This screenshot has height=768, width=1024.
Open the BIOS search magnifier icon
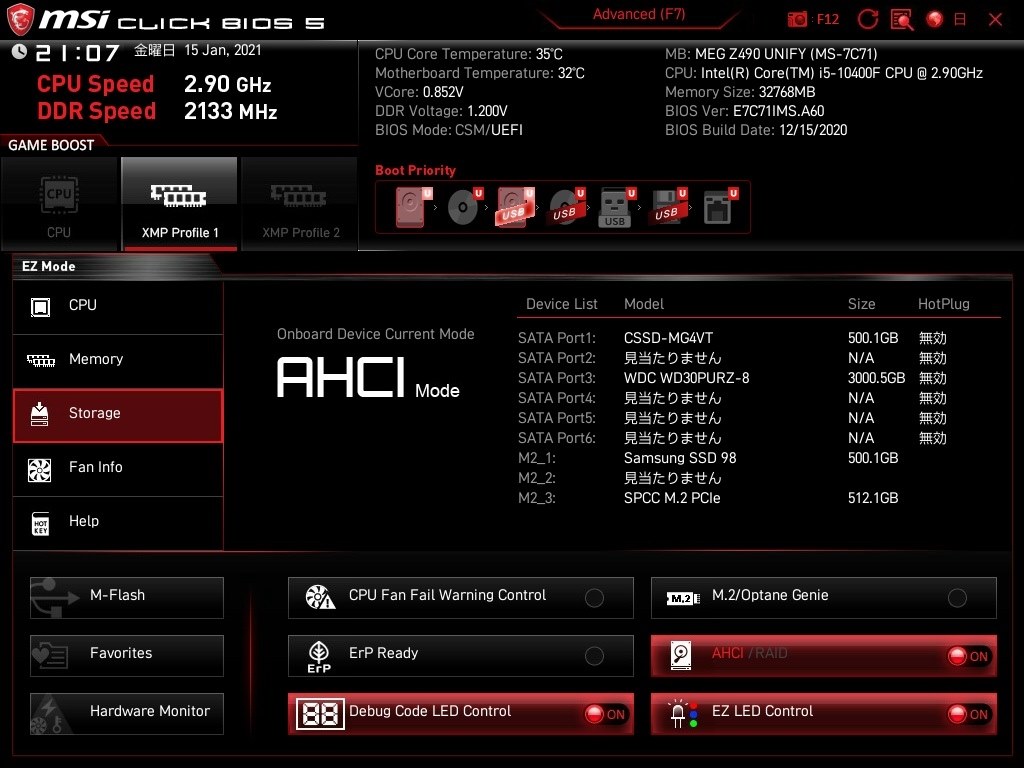click(902, 19)
